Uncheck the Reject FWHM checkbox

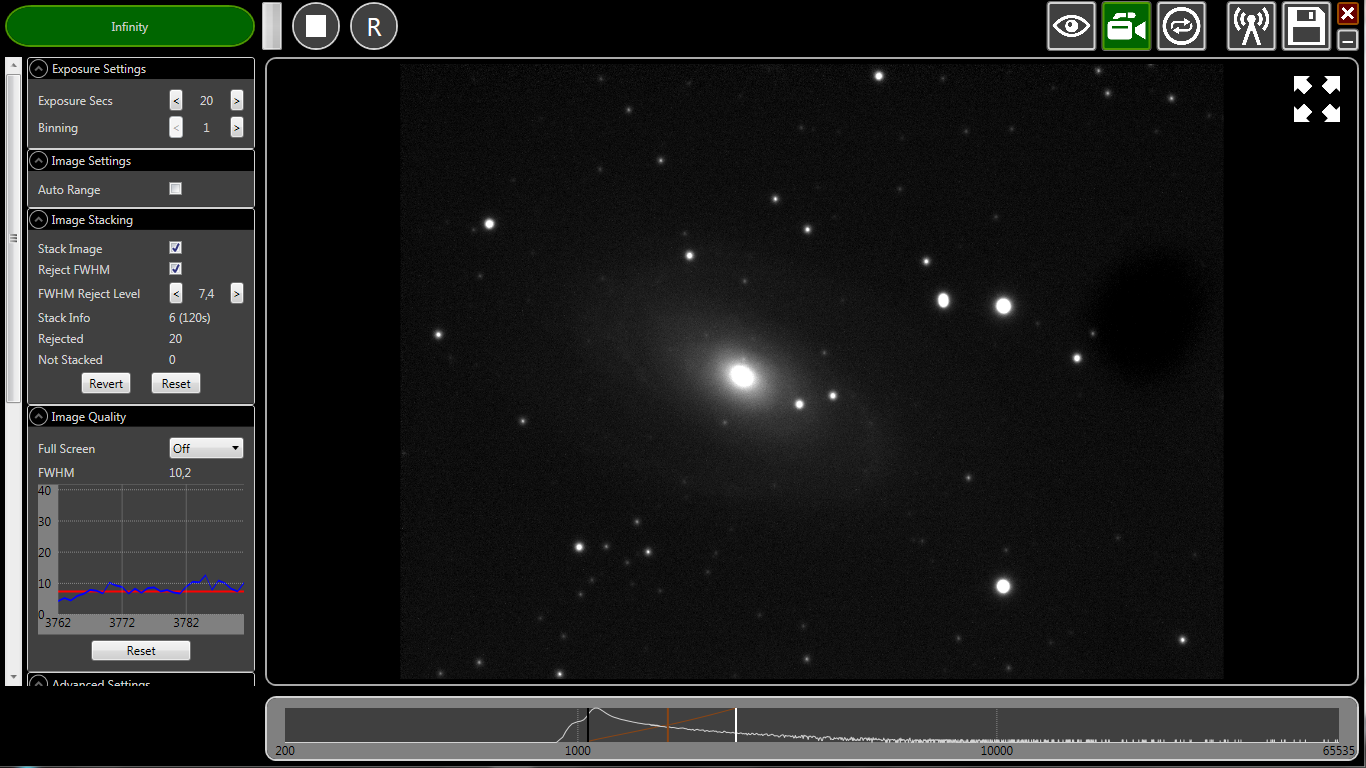pos(176,269)
